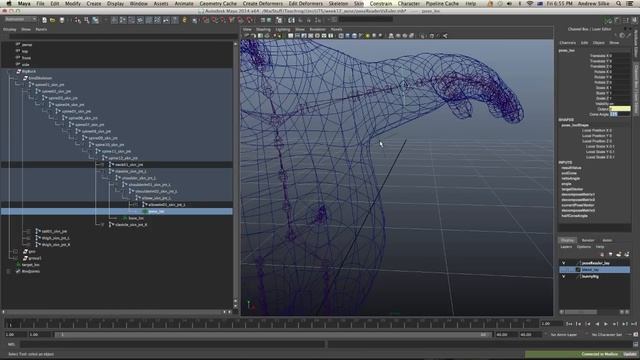
Task: Click the animation range slider bar
Action: (273, 334)
